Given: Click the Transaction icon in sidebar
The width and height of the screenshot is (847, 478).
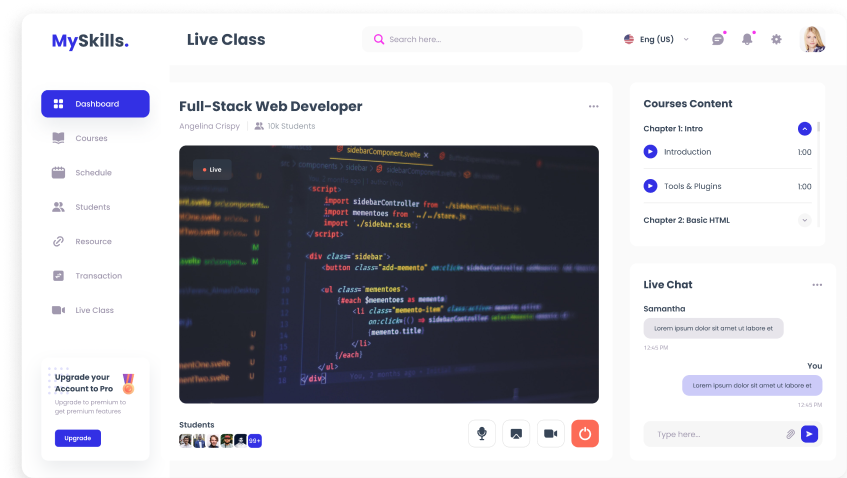Looking at the screenshot, I should pos(58,275).
